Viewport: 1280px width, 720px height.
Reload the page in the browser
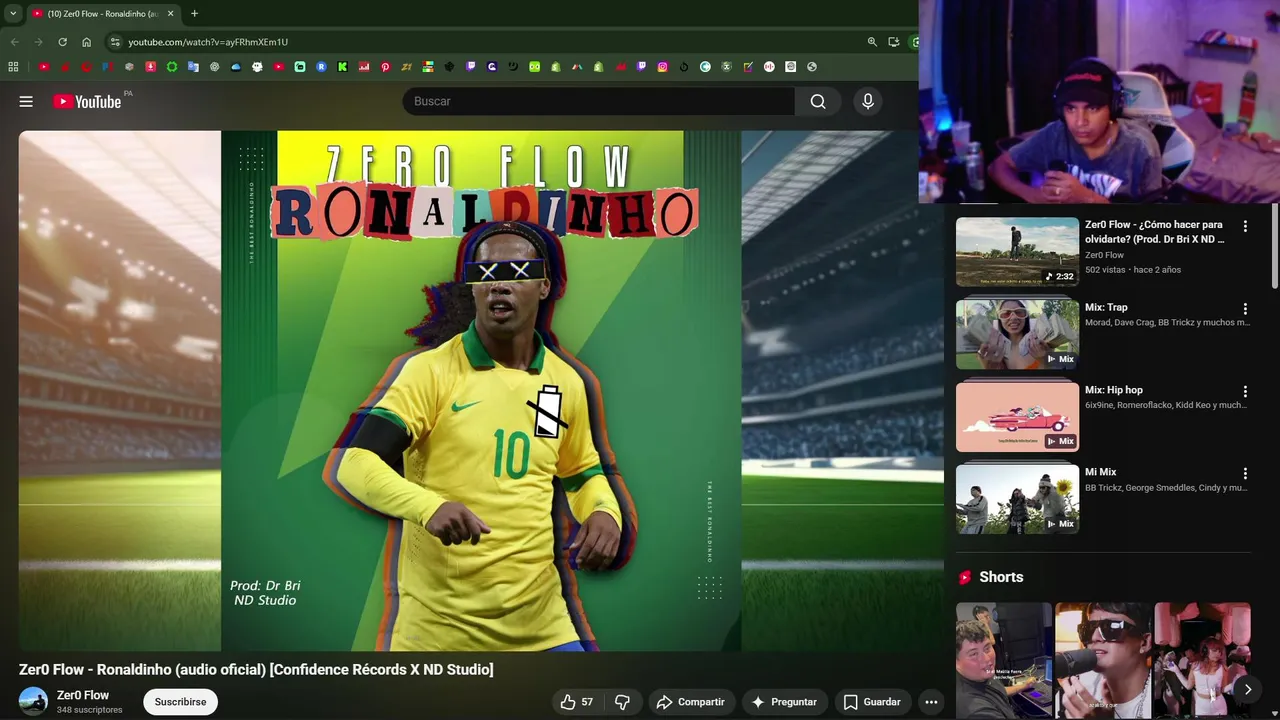point(62,42)
